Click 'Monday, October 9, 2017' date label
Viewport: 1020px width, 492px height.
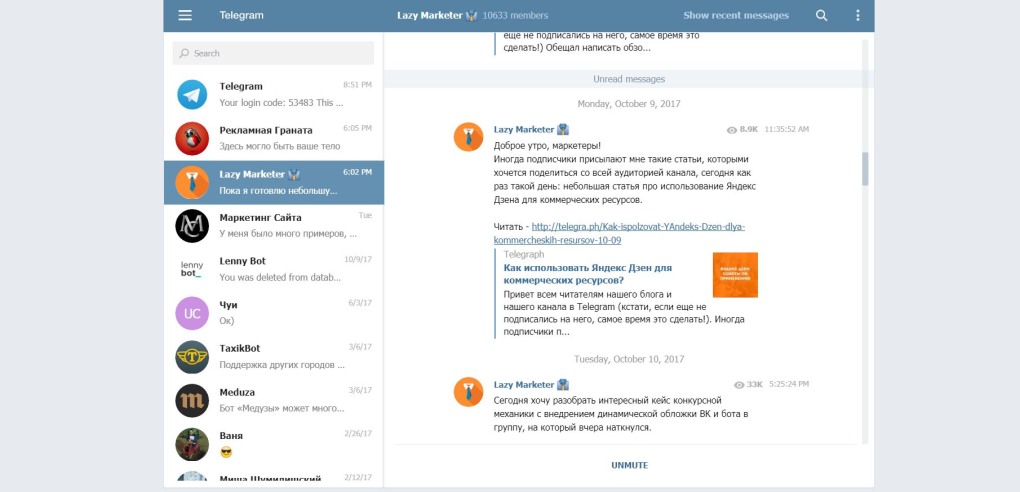point(628,104)
